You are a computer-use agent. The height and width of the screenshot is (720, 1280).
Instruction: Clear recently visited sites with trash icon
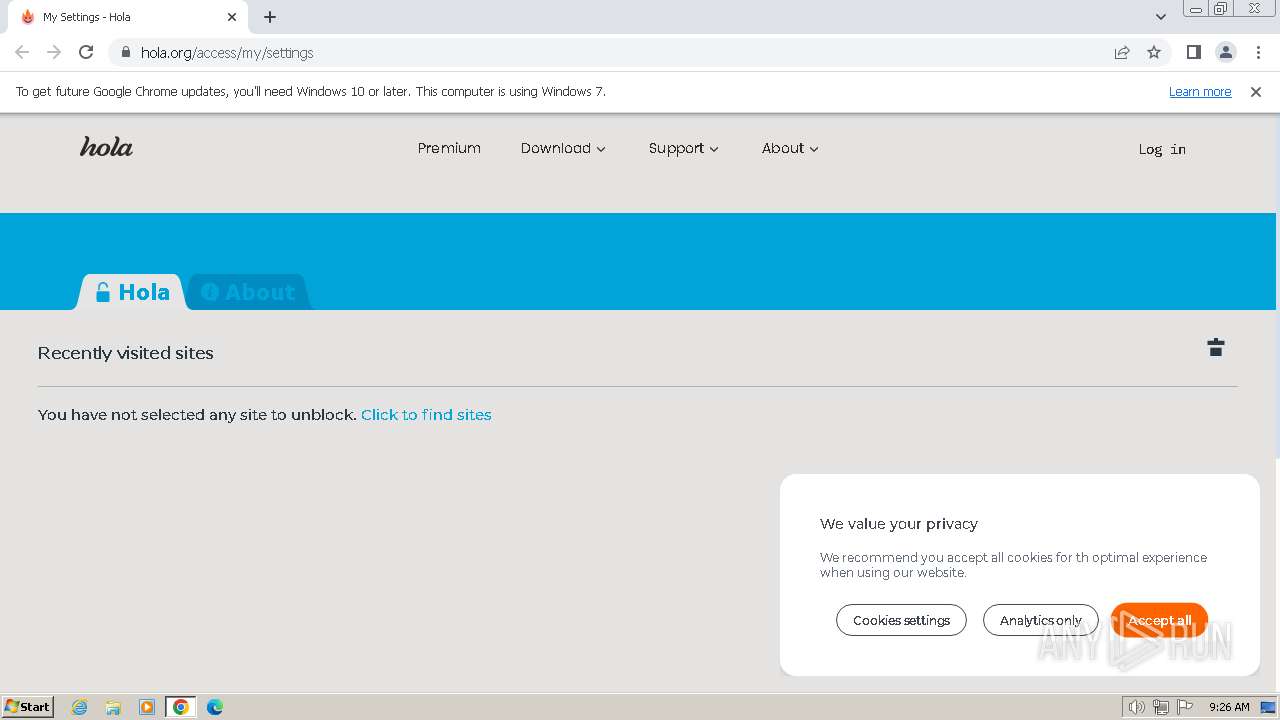click(1216, 347)
